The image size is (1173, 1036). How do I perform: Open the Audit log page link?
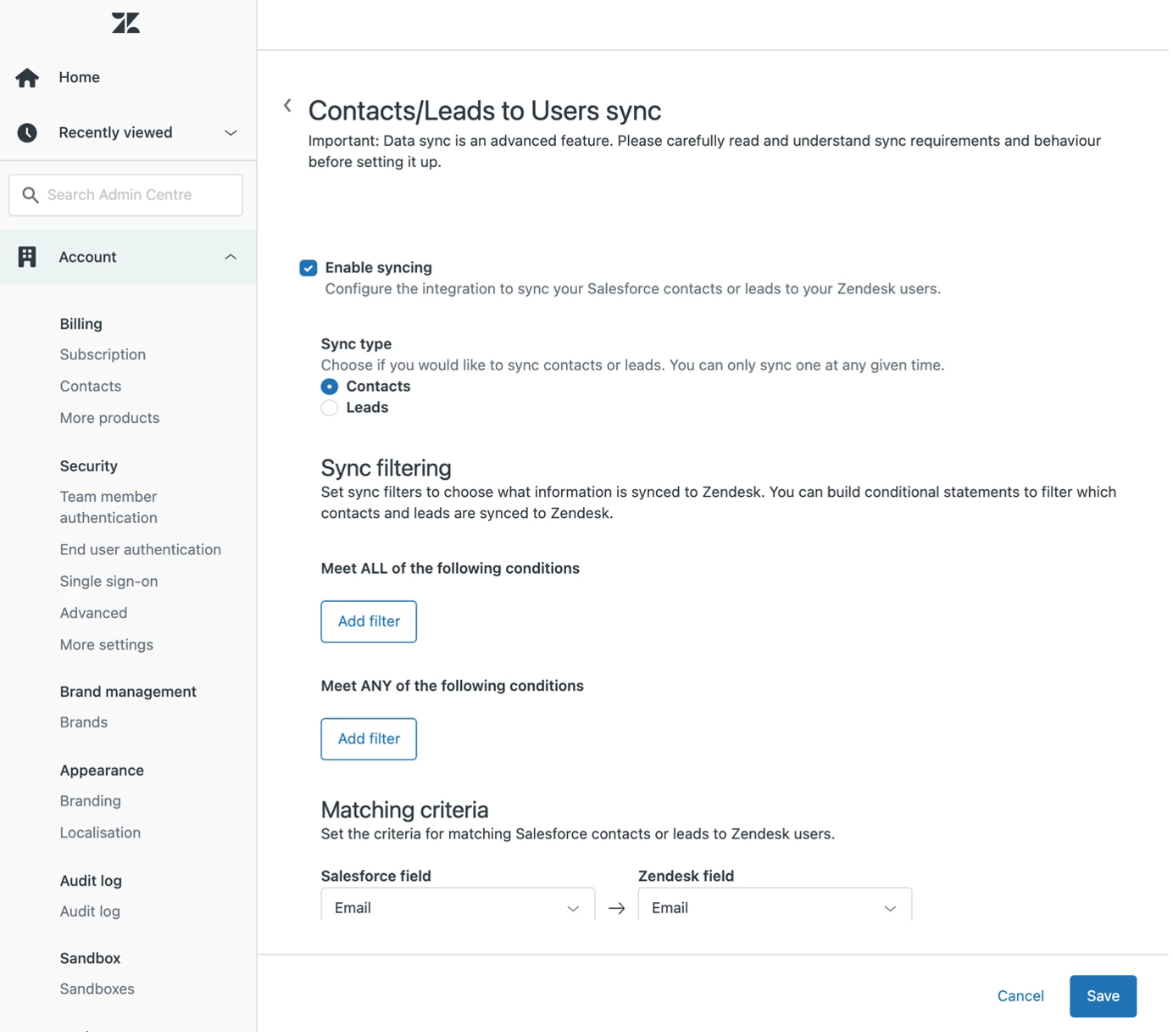coord(91,915)
